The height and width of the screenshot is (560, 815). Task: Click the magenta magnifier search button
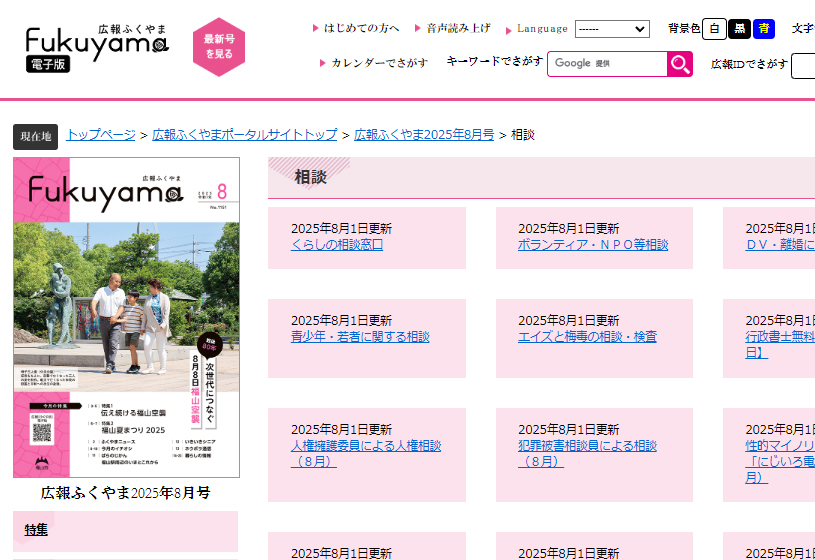click(680, 64)
